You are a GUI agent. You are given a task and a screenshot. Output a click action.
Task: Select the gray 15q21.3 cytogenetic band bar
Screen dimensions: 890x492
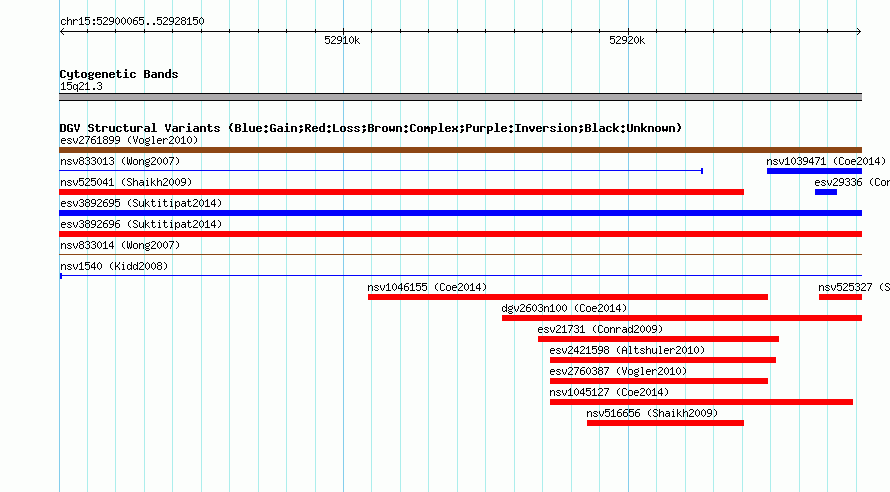pos(460,97)
